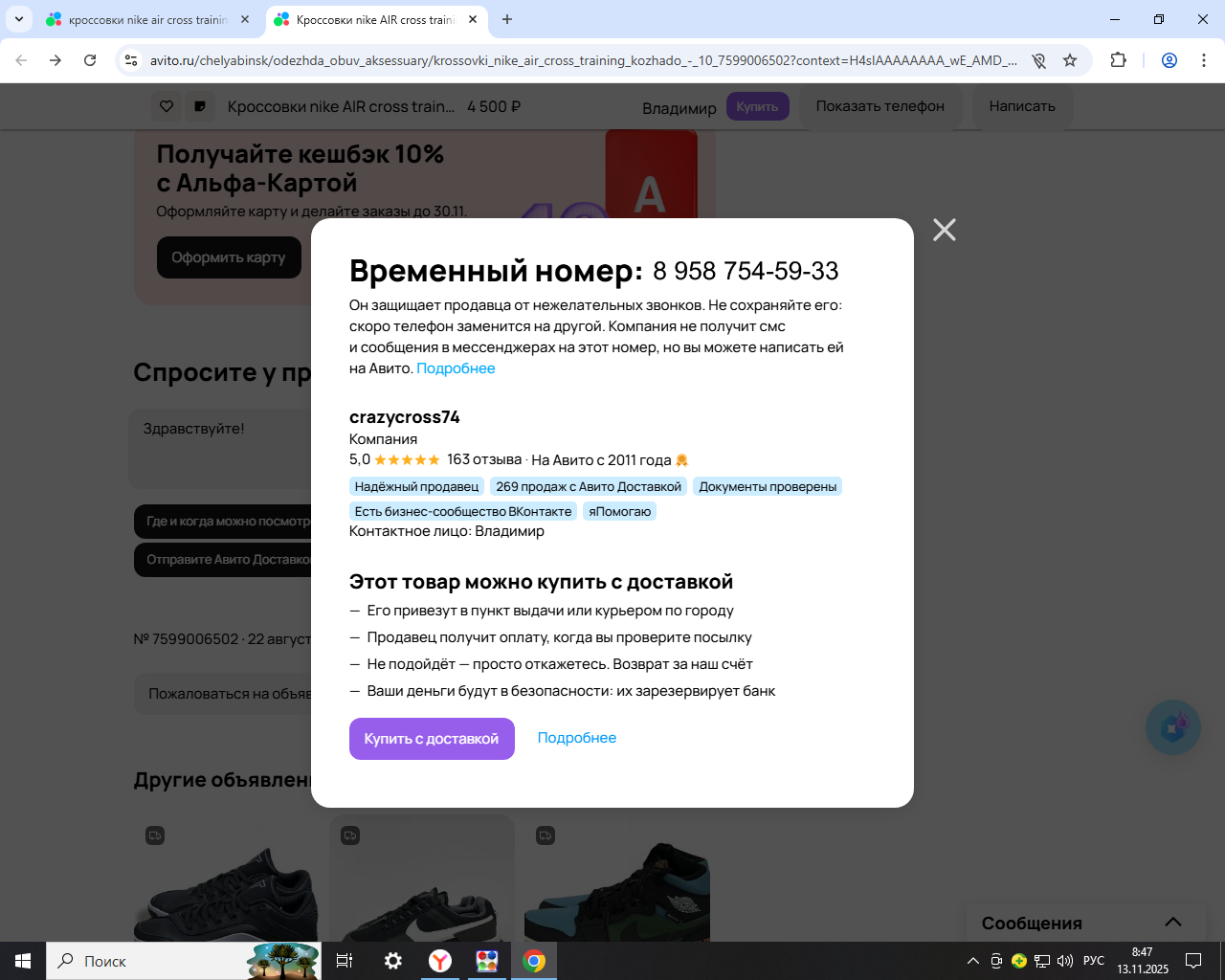The height and width of the screenshot is (980, 1225).
Task: Click the Документы проверены badge
Action: click(x=768, y=486)
